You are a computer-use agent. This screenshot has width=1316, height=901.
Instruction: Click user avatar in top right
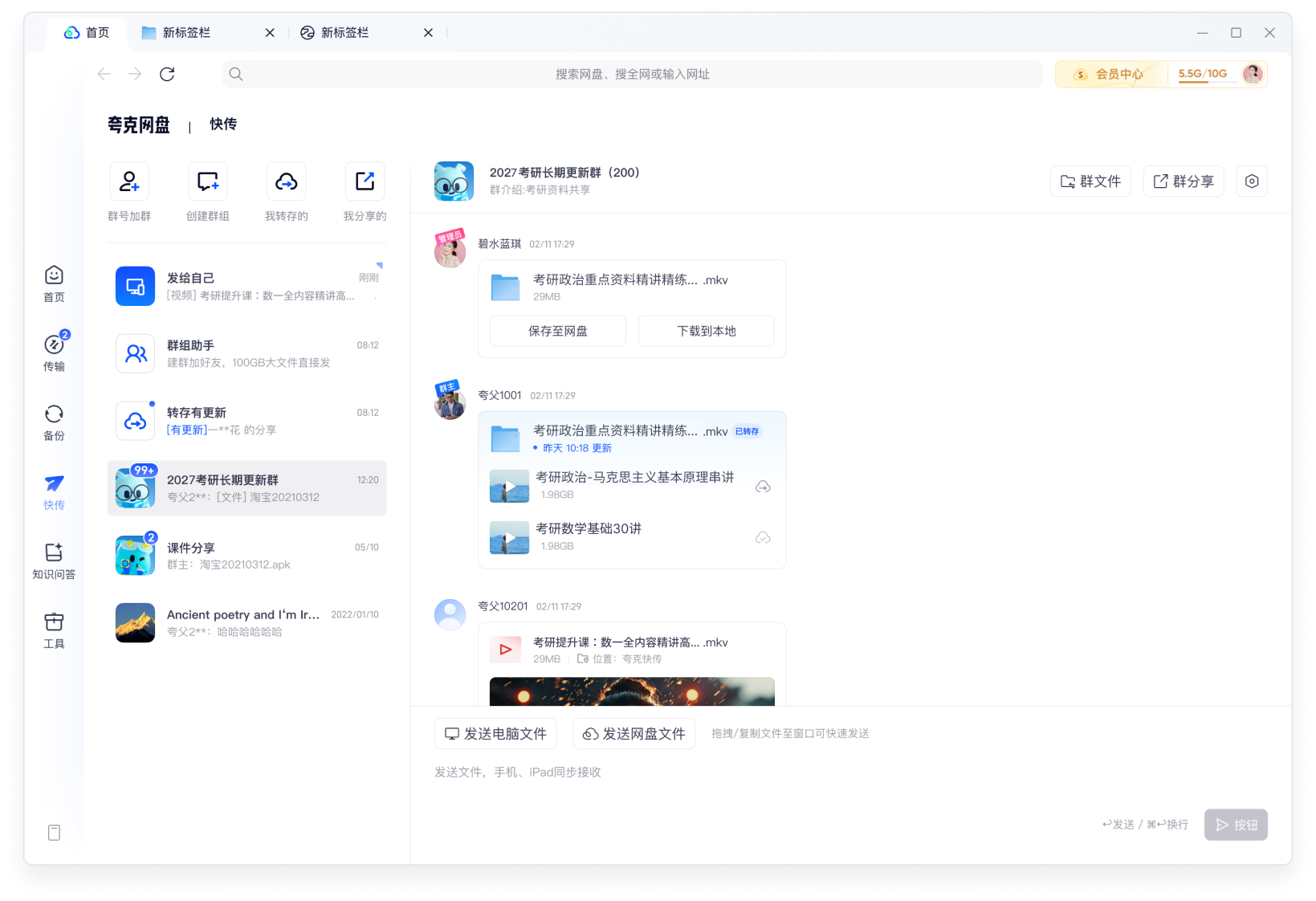coord(1253,74)
